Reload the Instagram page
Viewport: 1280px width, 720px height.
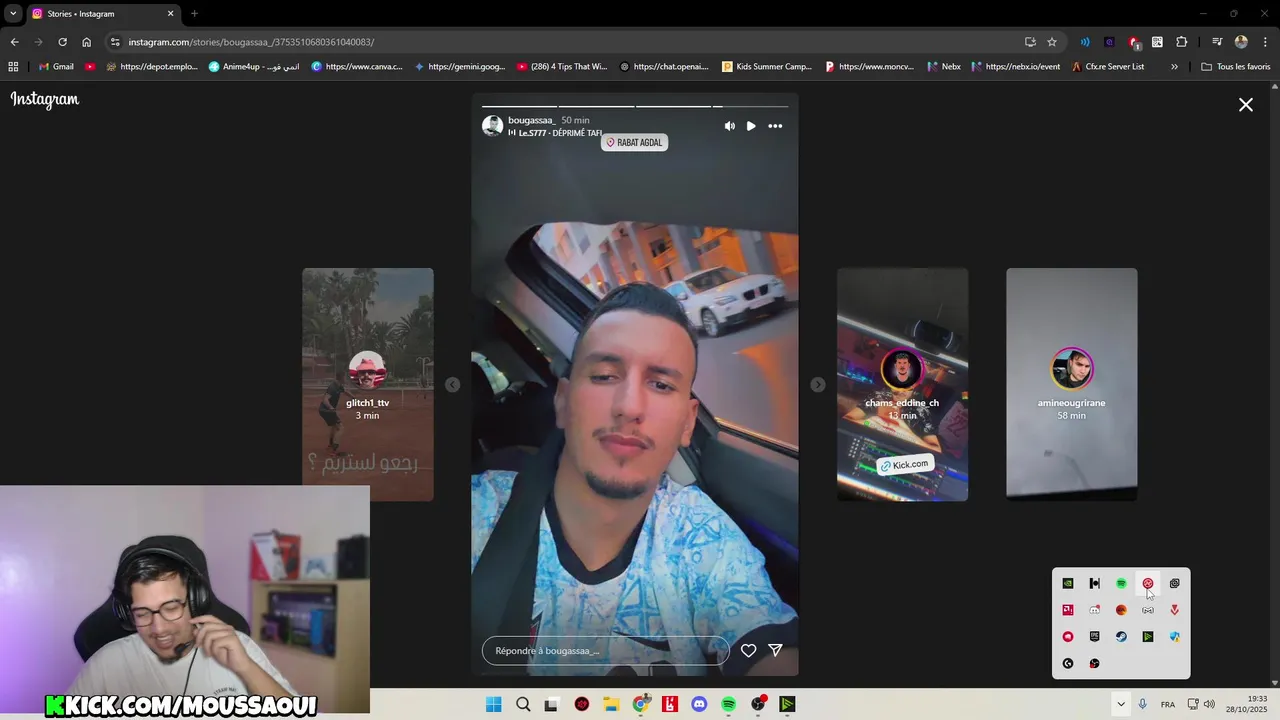pyautogui.click(x=62, y=42)
